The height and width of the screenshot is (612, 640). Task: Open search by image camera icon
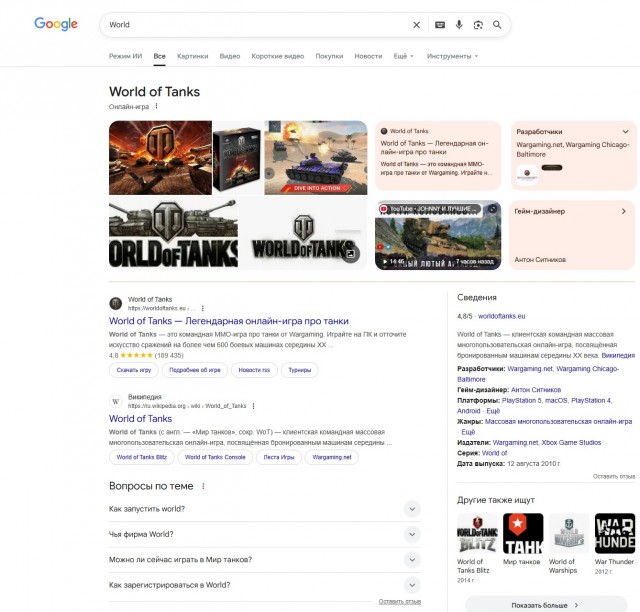click(x=478, y=25)
